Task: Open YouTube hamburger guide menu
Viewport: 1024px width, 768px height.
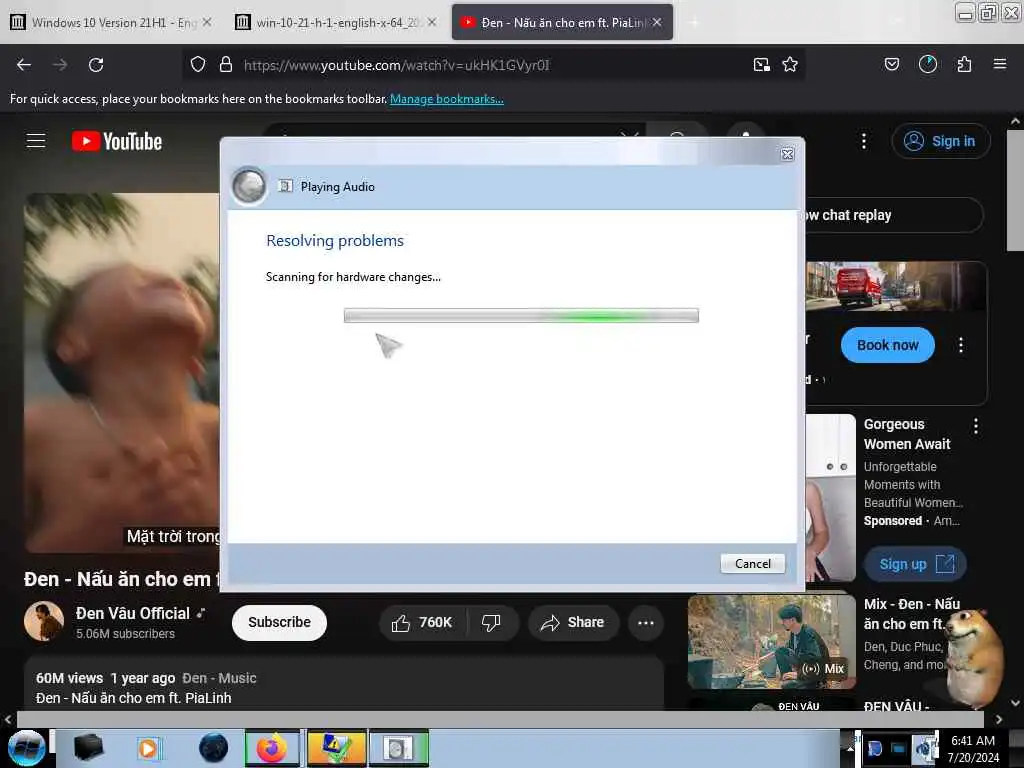Action: (x=36, y=141)
